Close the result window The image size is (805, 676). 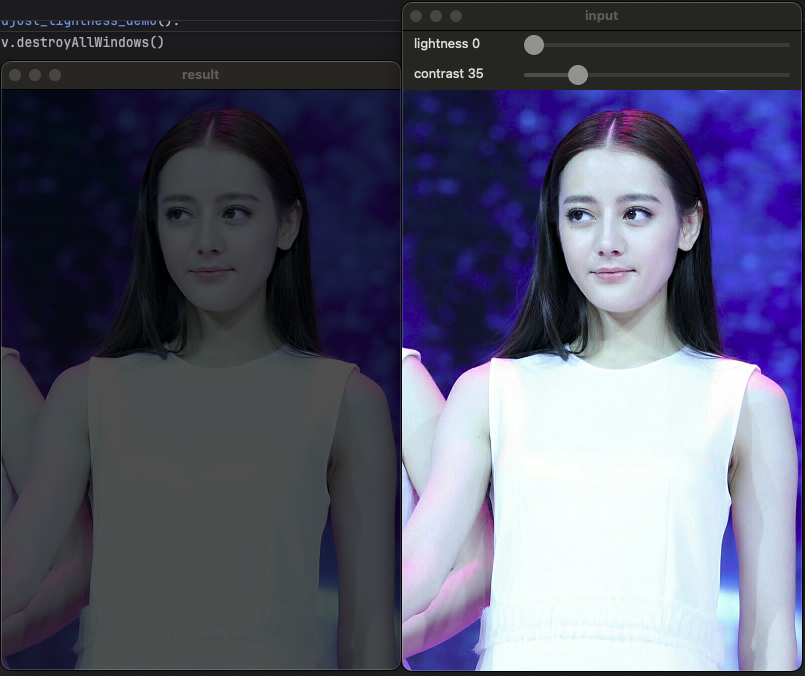15,74
